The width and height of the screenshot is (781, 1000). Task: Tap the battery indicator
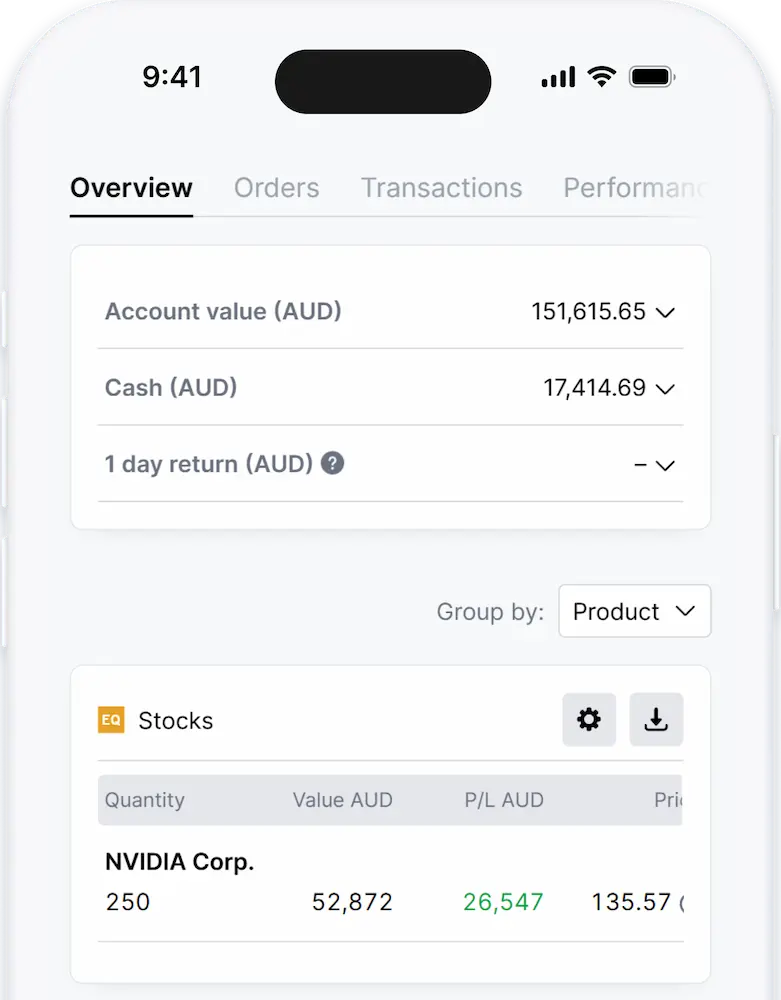[651, 76]
